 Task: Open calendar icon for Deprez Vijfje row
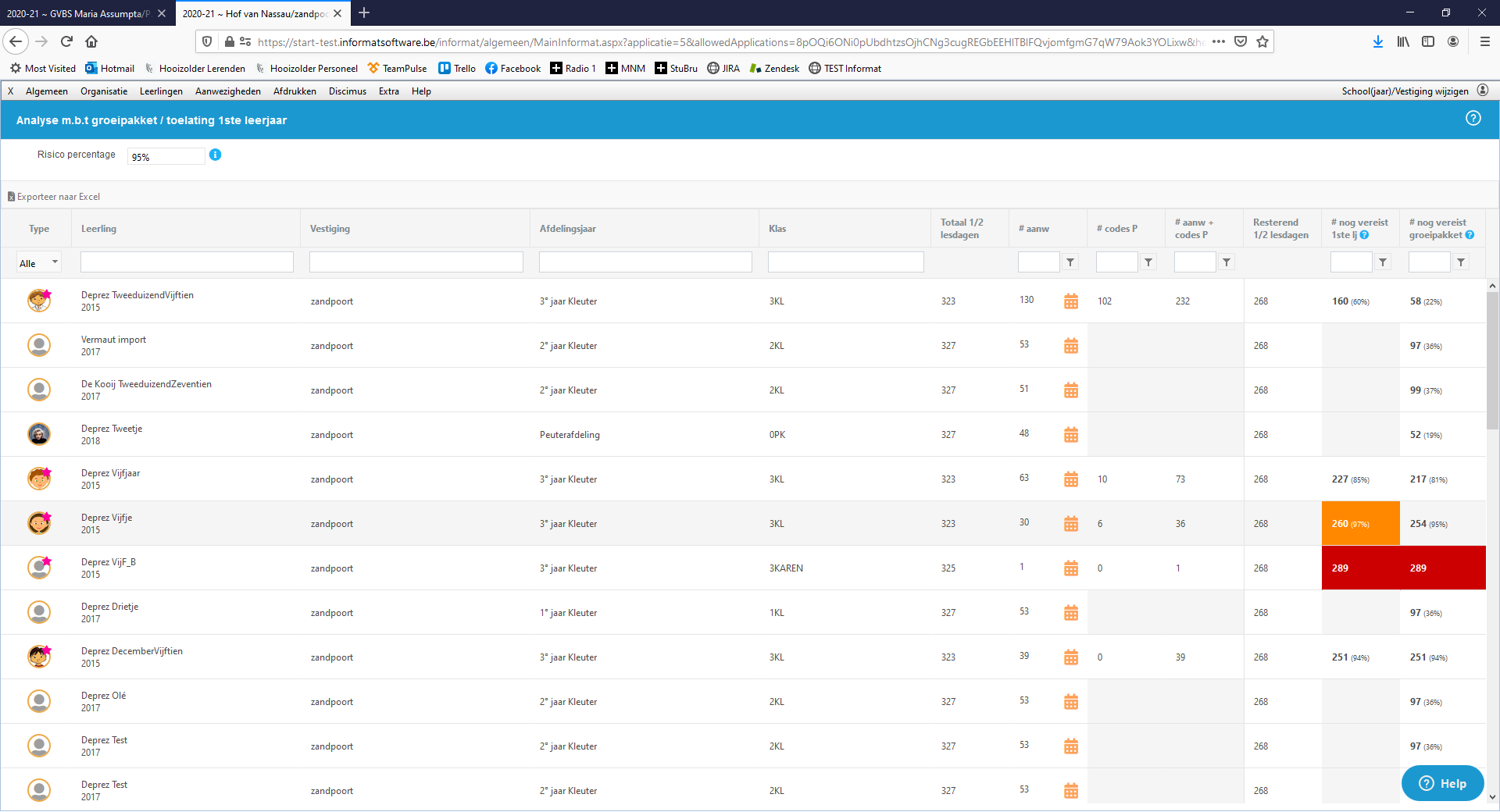coord(1070,524)
